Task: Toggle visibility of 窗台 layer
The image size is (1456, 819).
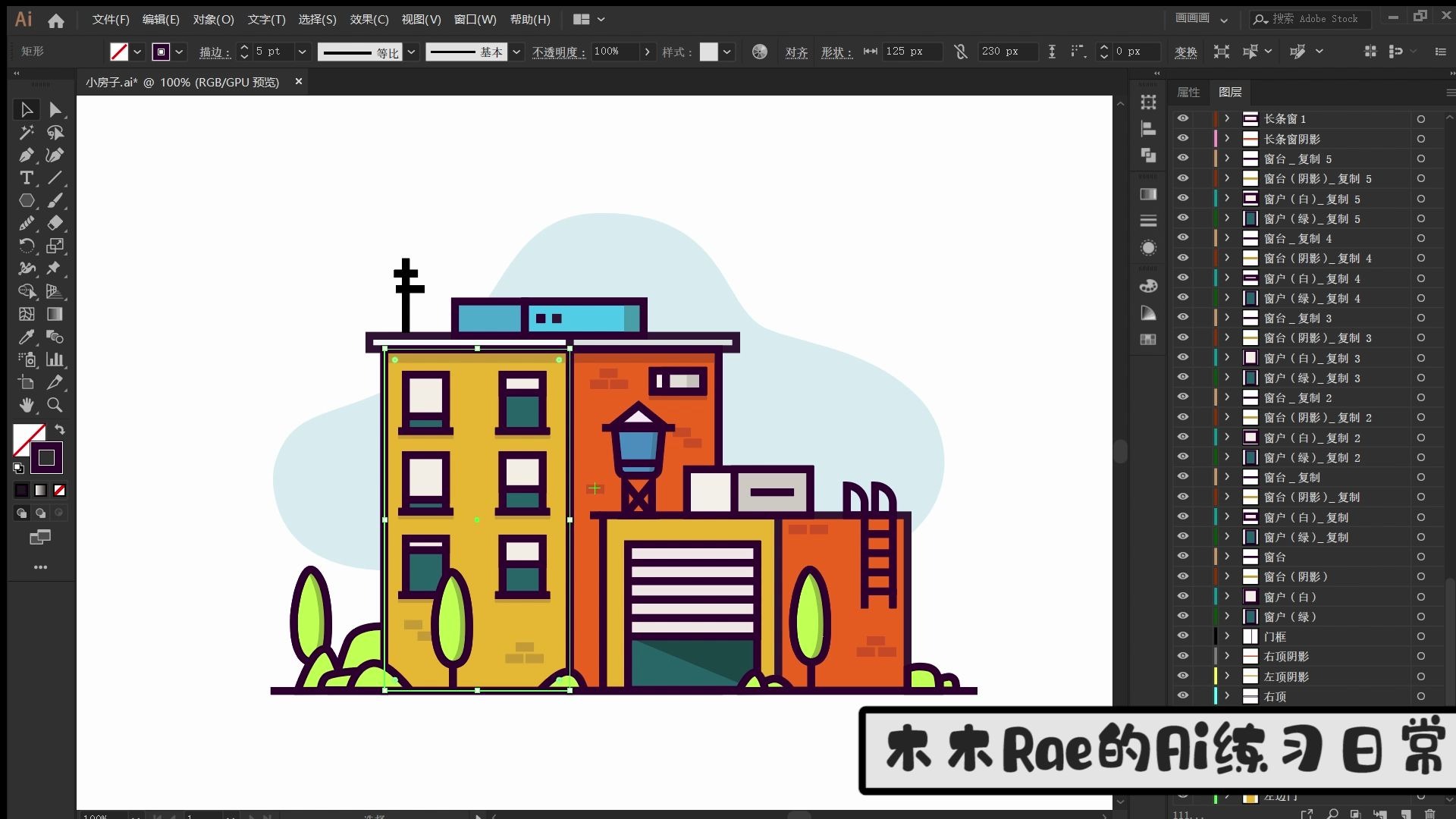Action: pos(1182,557)
